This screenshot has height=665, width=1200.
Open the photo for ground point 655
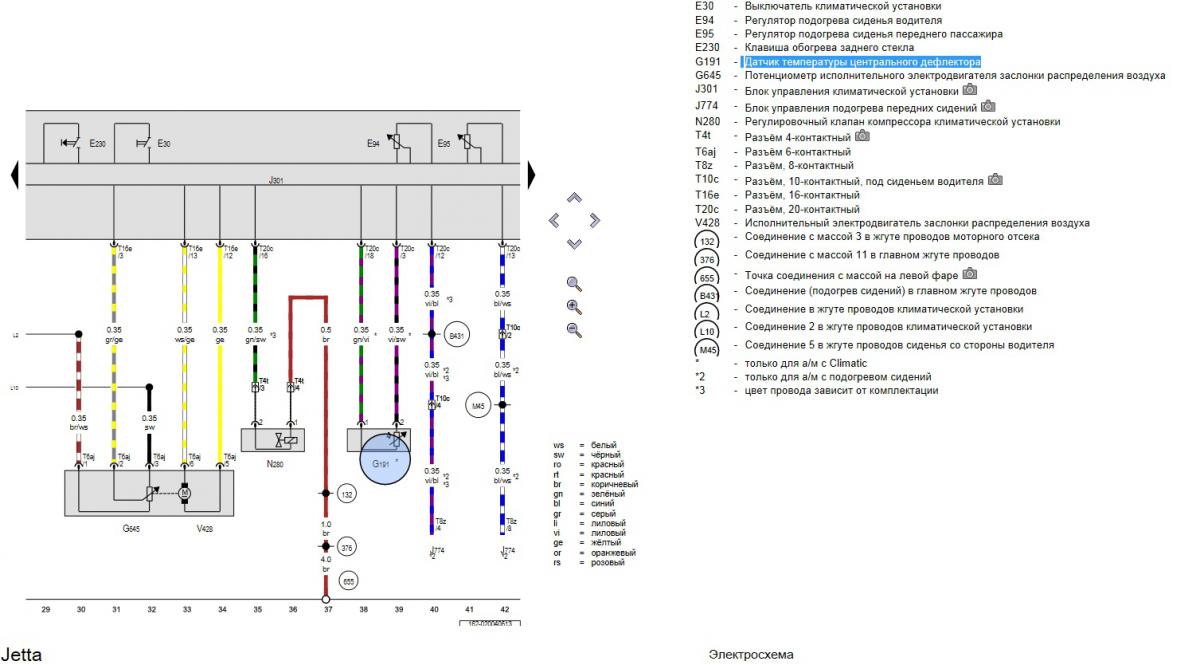pos(970,273)
